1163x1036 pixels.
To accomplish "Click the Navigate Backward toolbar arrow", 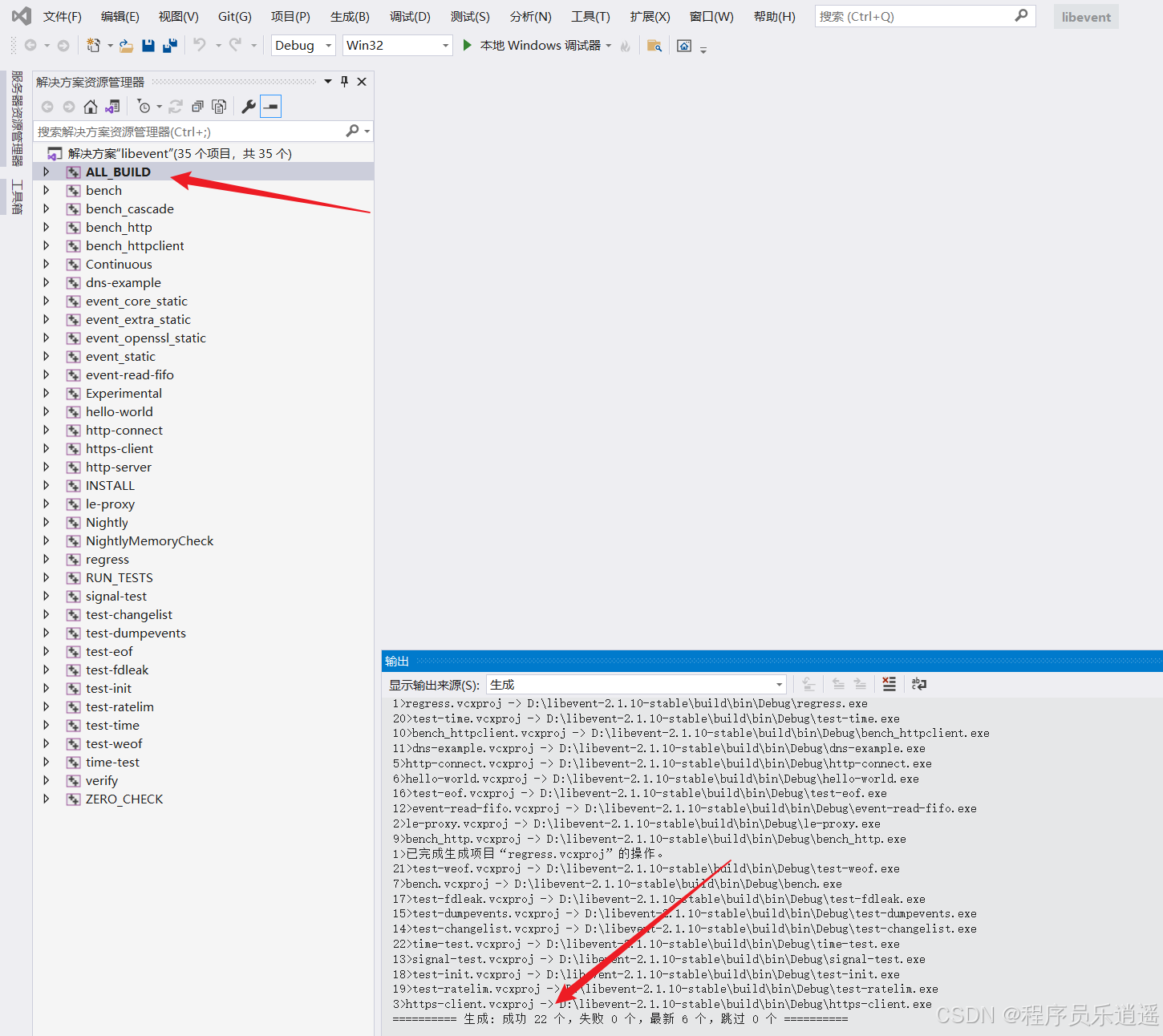I will (x=30, y=46).
